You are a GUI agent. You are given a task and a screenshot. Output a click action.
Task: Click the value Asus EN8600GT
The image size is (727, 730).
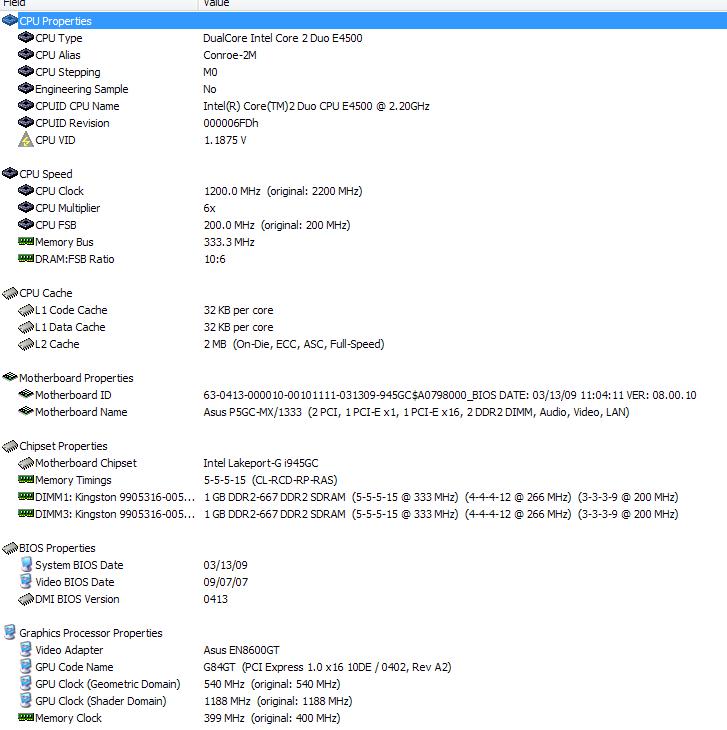241,650
